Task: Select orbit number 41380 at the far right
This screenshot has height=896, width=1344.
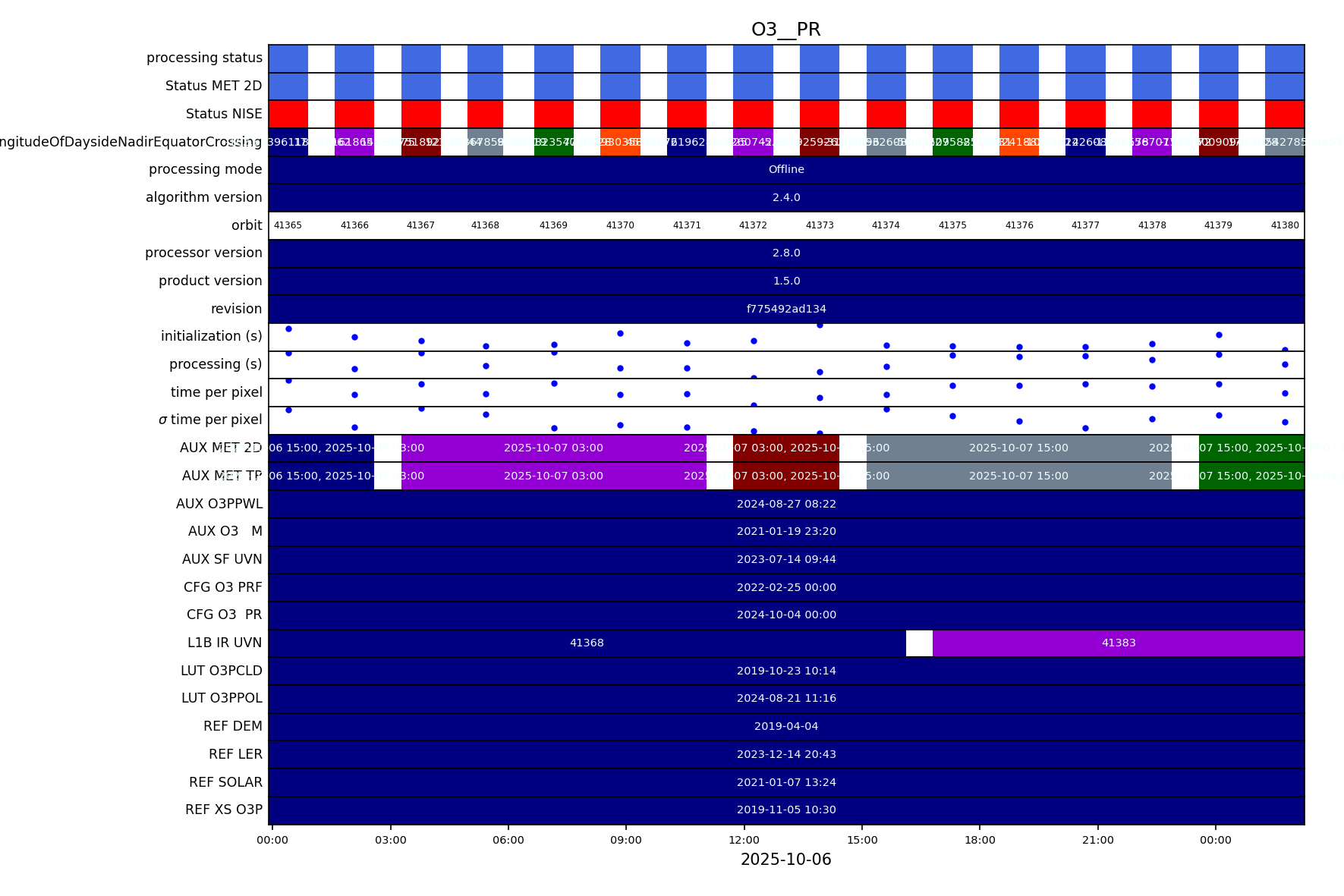Action: [1284, 225]
